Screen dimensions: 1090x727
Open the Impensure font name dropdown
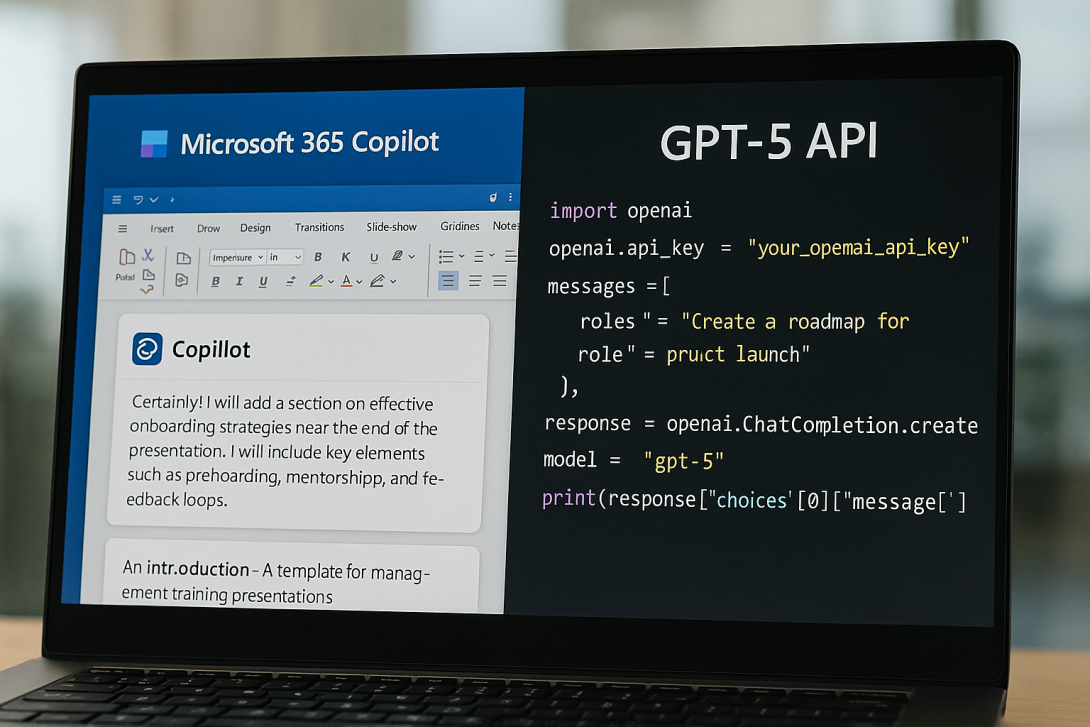[237, 257]
